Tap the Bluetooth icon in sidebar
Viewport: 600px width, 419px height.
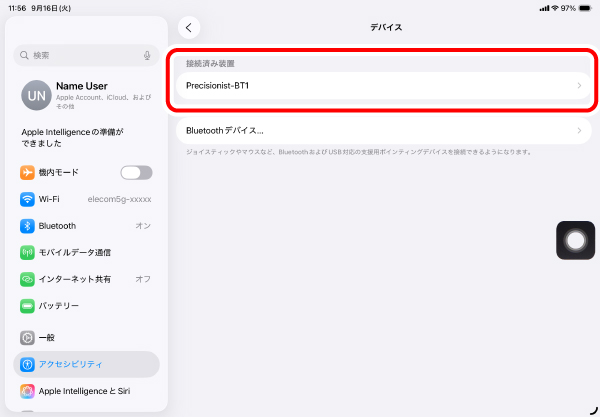click(27, 226)
